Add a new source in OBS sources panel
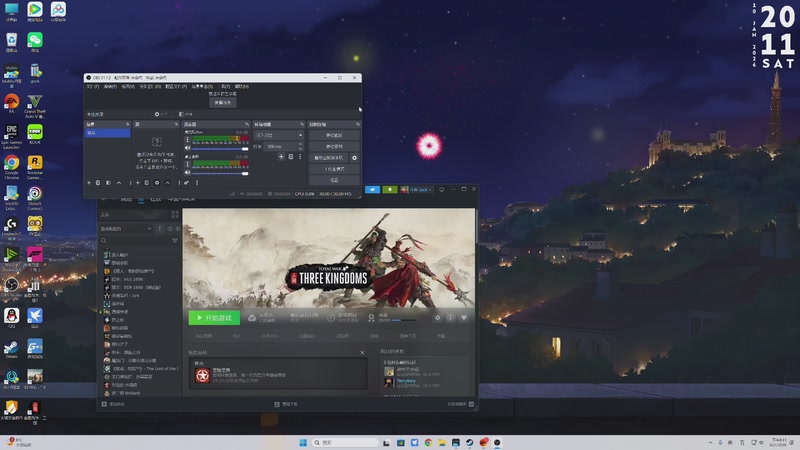 137,183
